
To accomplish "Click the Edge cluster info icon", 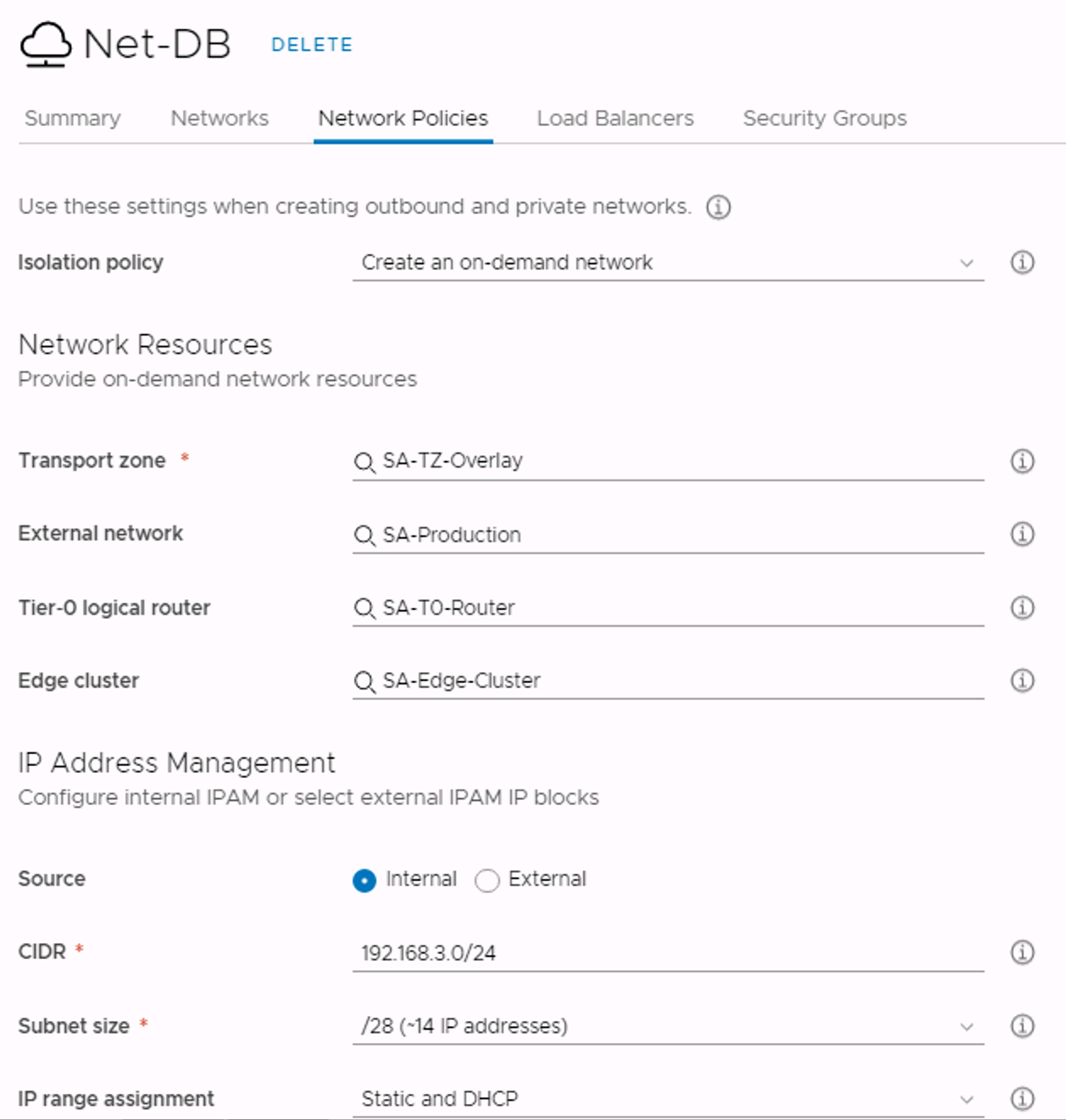I will point(1022,680).
